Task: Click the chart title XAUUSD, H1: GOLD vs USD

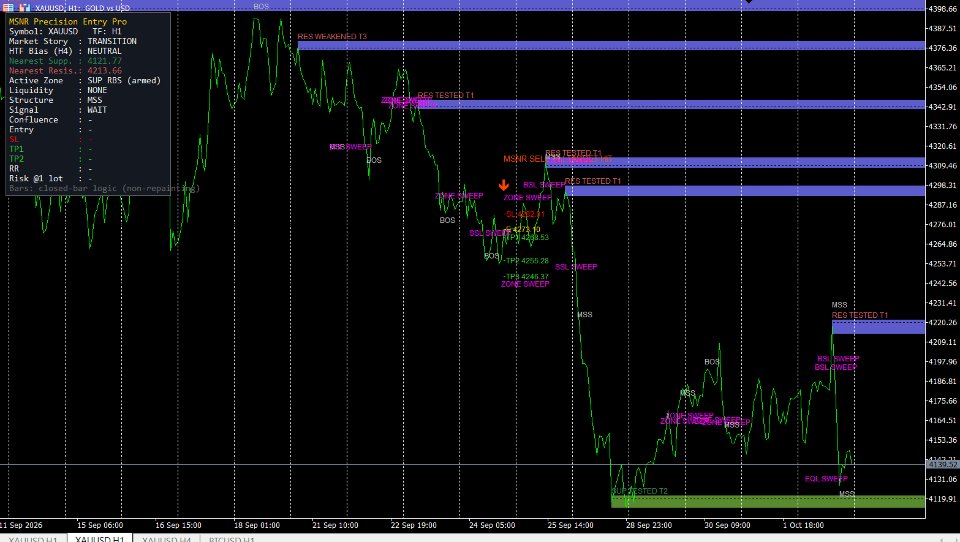Action: point(82,8)
